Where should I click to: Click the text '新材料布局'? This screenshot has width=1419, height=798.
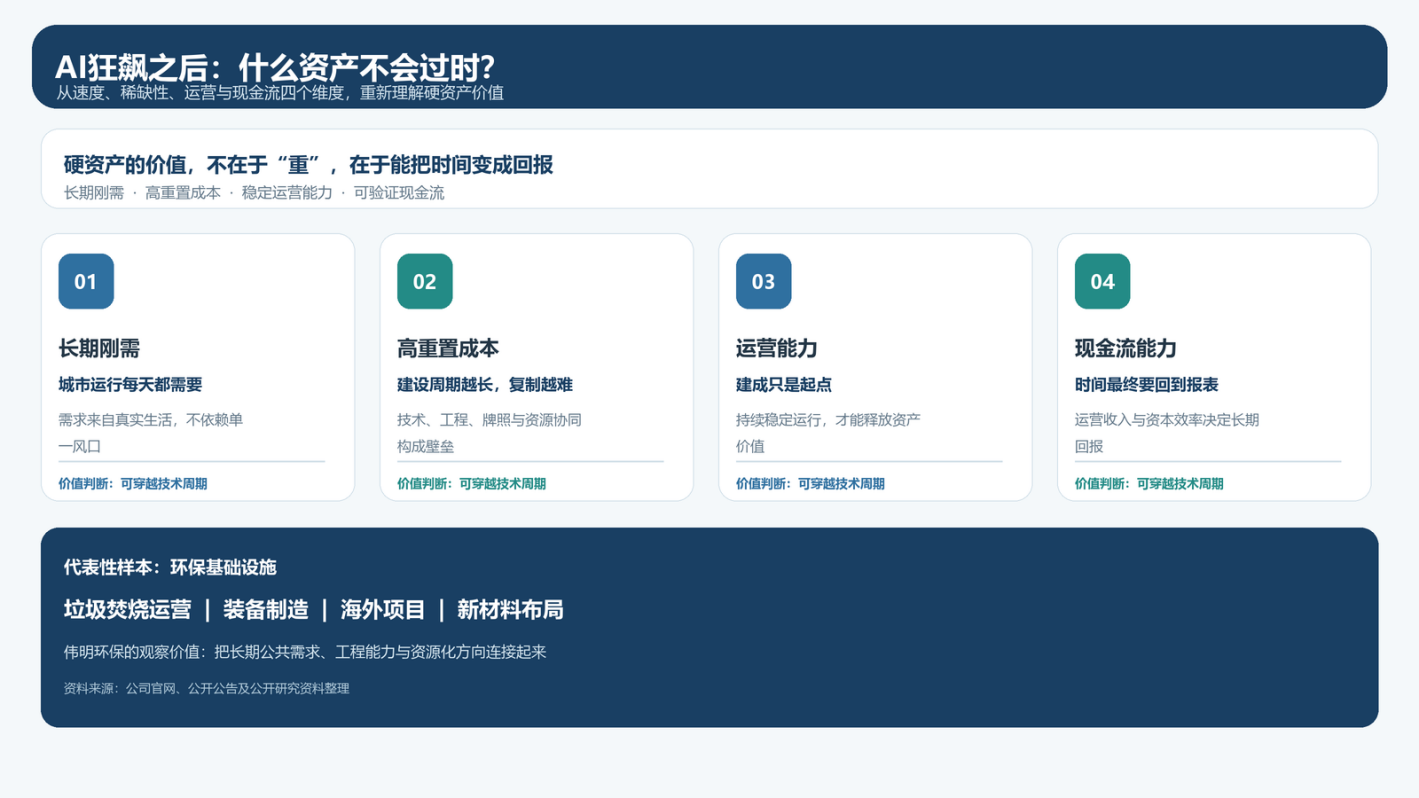pos(510,609)
